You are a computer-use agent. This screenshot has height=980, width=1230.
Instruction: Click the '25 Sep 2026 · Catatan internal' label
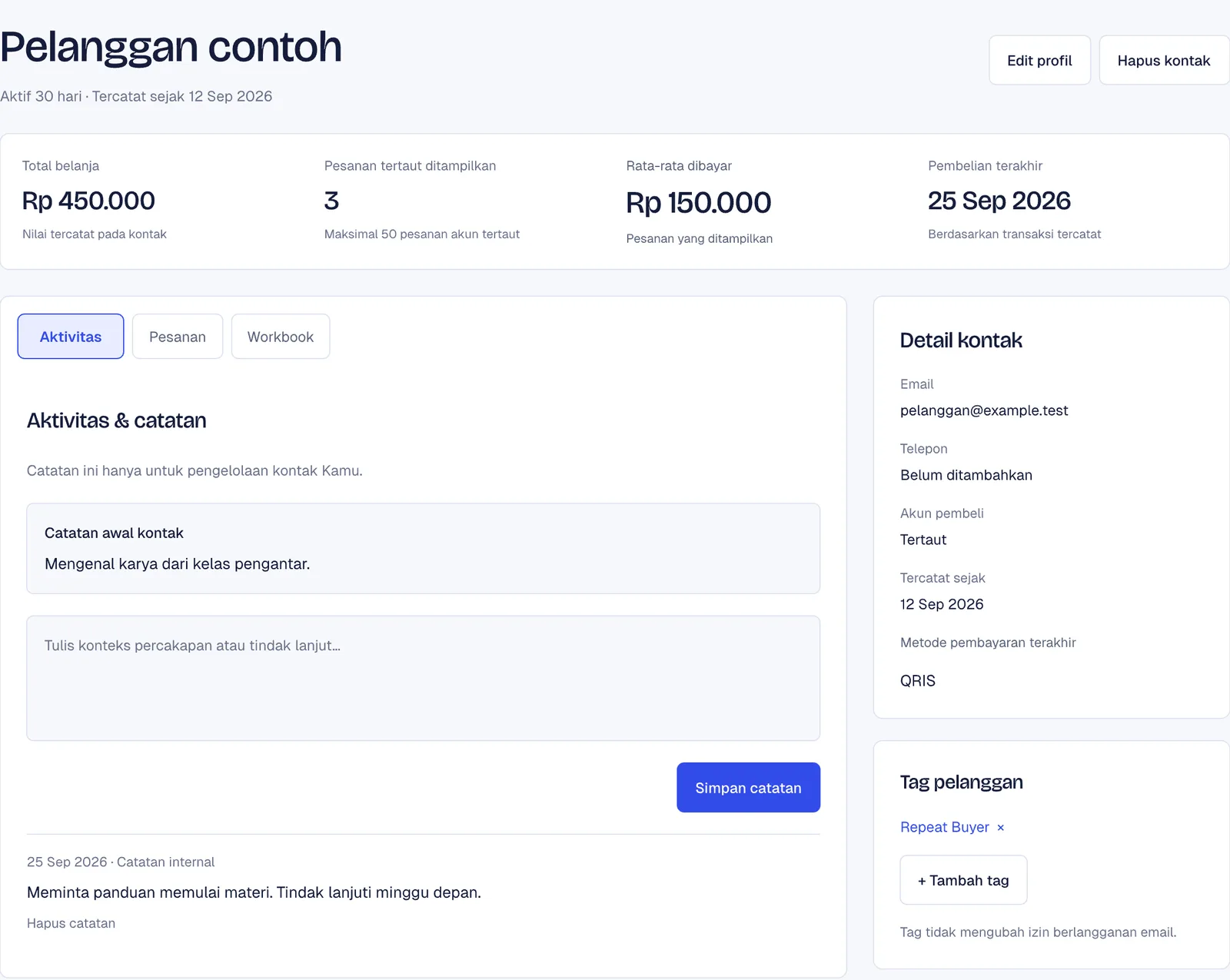click(121, 862)
